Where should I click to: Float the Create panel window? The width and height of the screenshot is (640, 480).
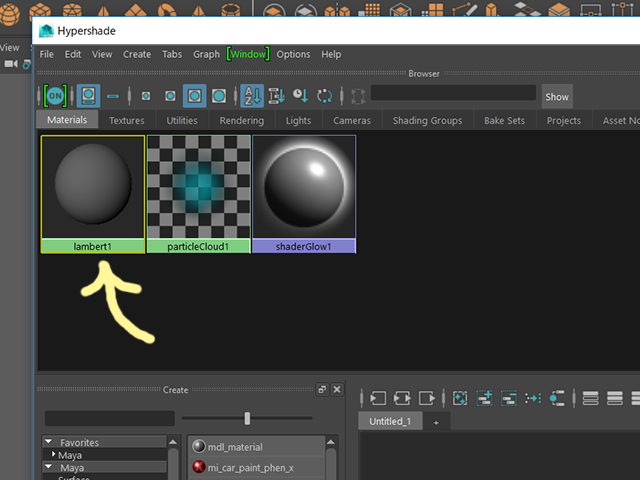click(322, 389)
